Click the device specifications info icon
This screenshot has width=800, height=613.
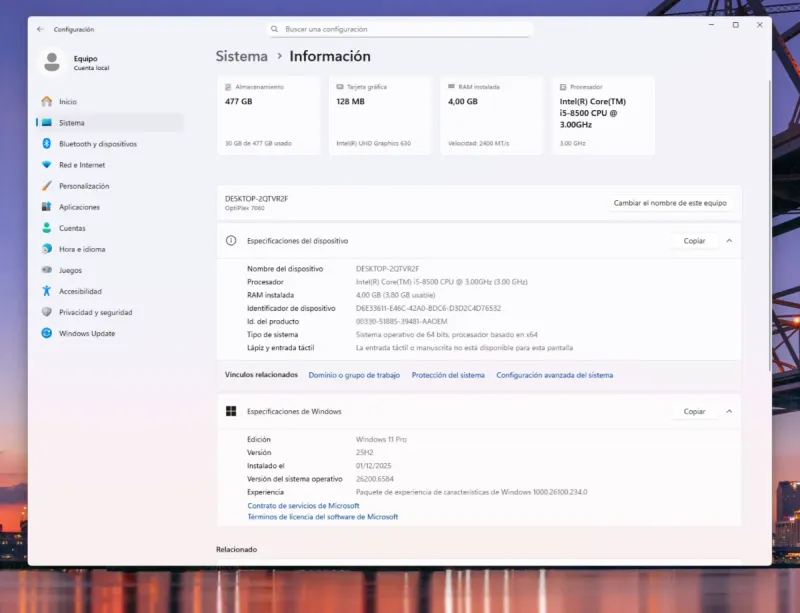(x=231, y=240)
